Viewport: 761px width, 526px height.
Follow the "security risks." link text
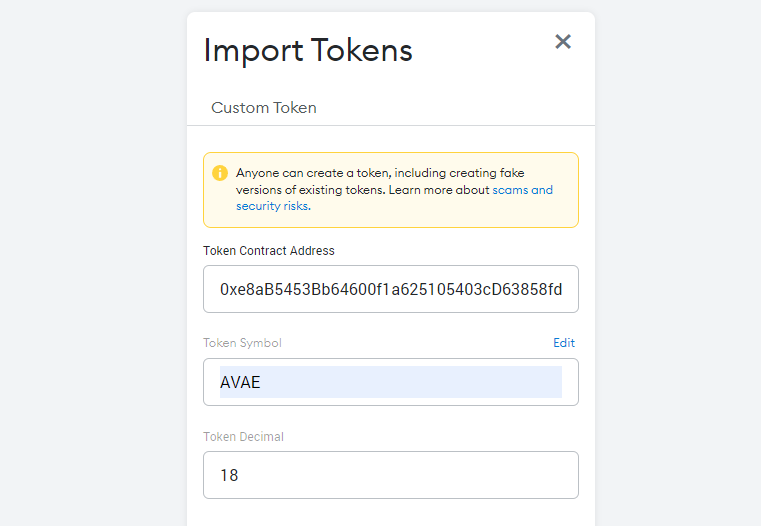[273, 206]
